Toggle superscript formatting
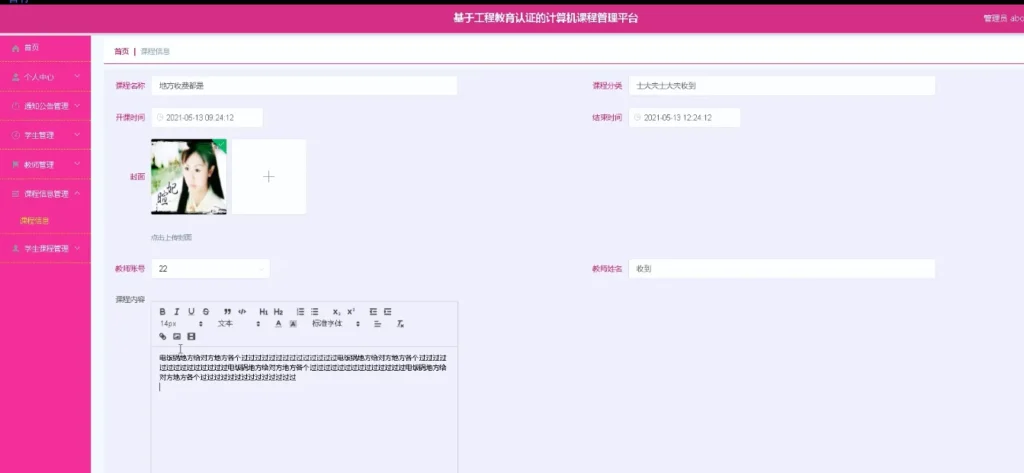This screenshot has height=473, width=1024. tap(351, 311)
